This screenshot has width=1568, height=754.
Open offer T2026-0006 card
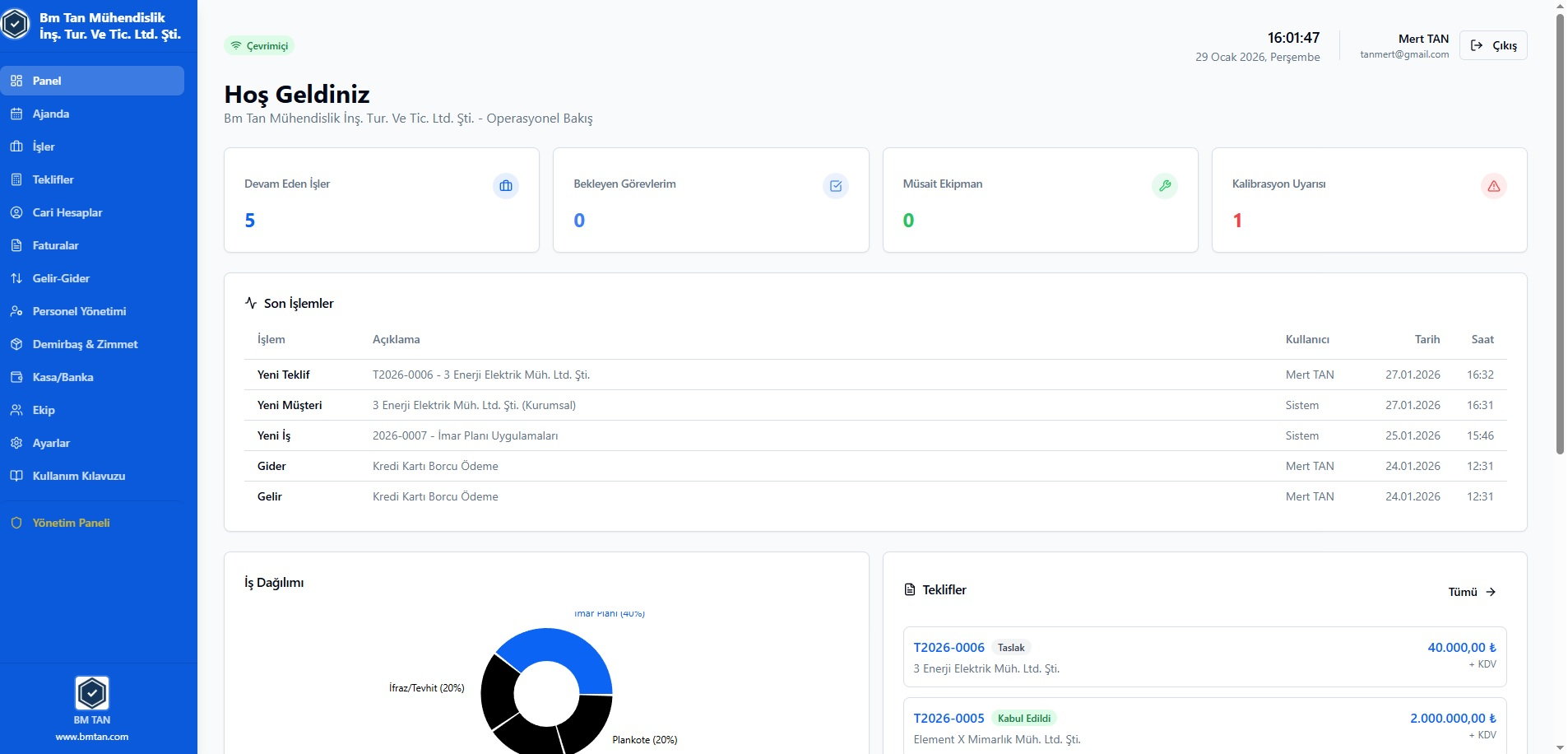tap(1204, 657)
